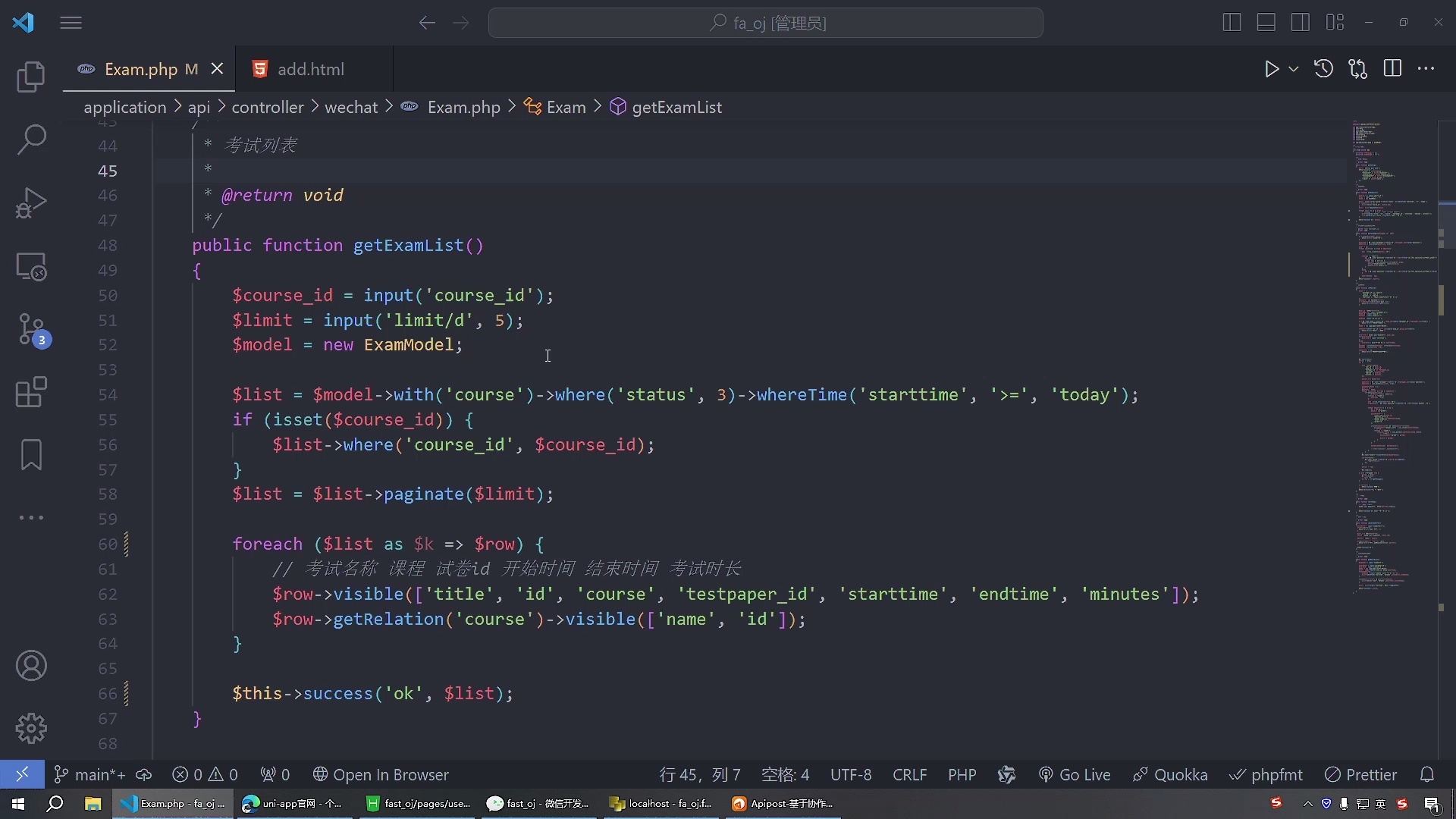Viewport: 1456px width, 819px height.
Task: Click the Manage gear icon
Action: click(x=31, y=729)
